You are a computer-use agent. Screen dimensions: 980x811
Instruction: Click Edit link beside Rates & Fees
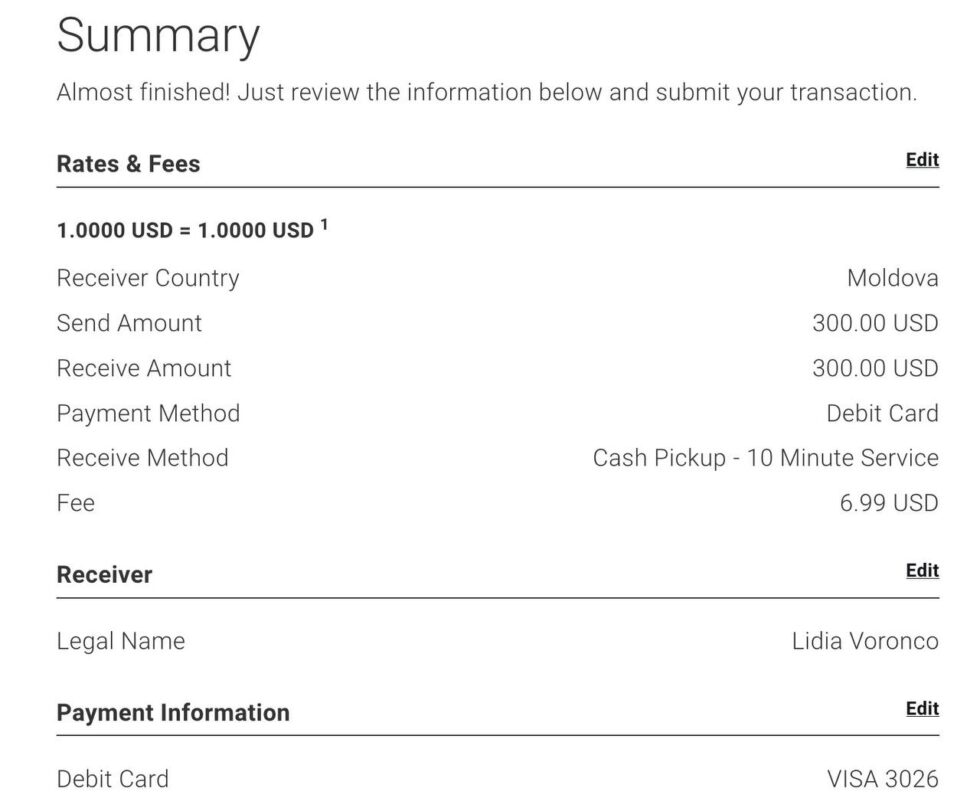click(x=921, y=160)
